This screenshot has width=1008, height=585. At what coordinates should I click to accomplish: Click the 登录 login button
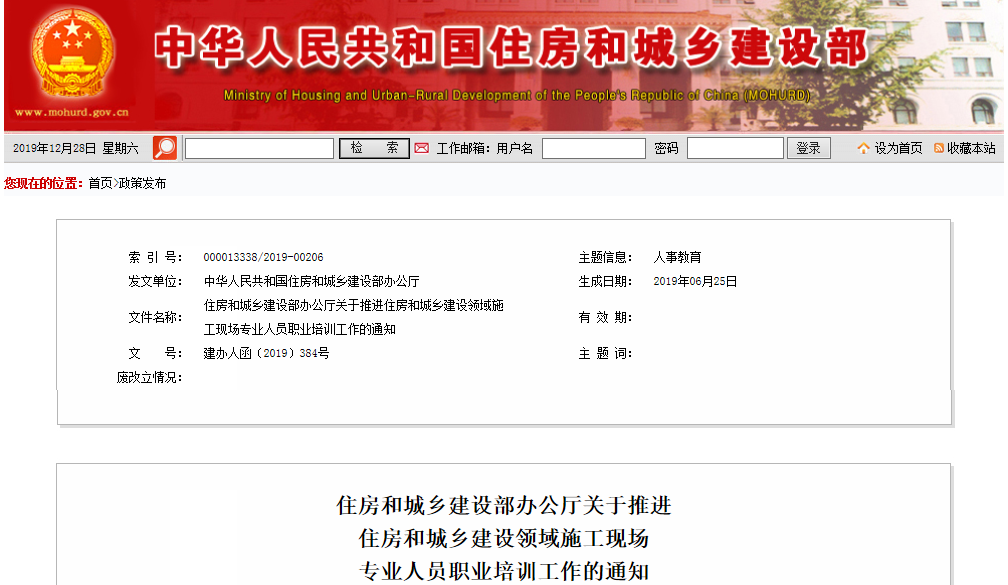pos(809,148)
